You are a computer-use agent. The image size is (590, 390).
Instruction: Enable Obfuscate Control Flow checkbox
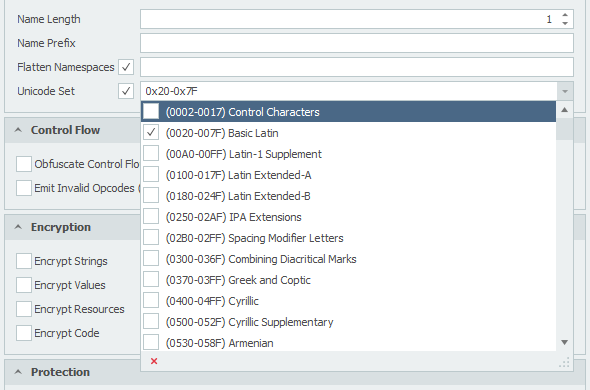(24, 164)
